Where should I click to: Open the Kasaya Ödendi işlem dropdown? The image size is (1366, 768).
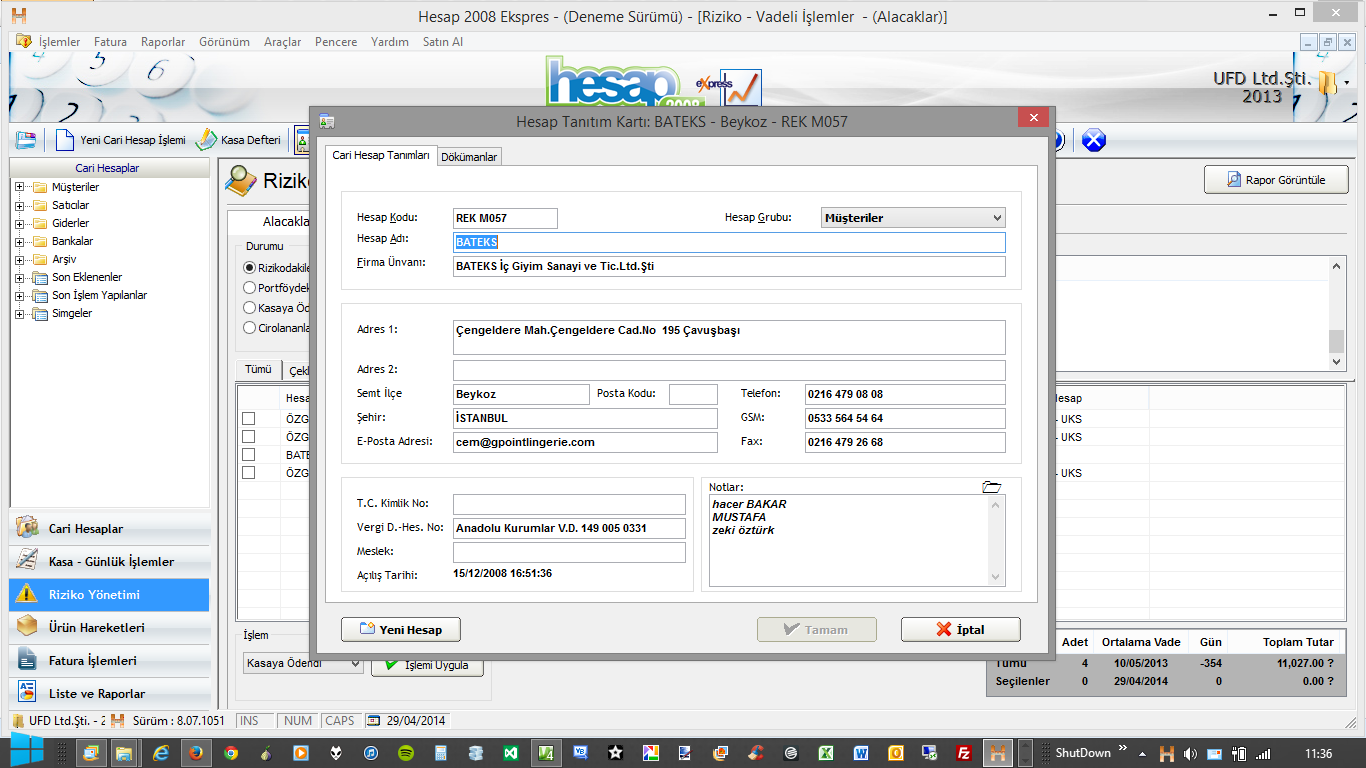coord(304,663)
